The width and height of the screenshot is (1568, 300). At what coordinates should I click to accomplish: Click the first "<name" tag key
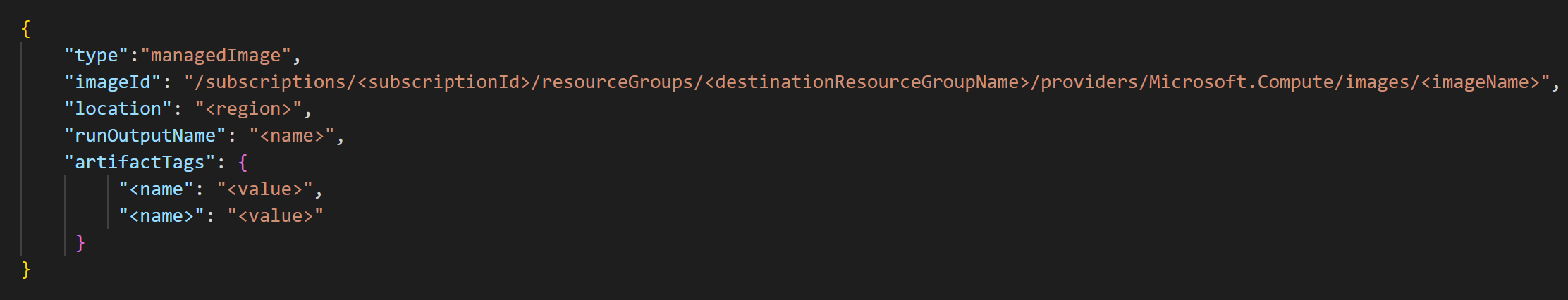point(156,189)
